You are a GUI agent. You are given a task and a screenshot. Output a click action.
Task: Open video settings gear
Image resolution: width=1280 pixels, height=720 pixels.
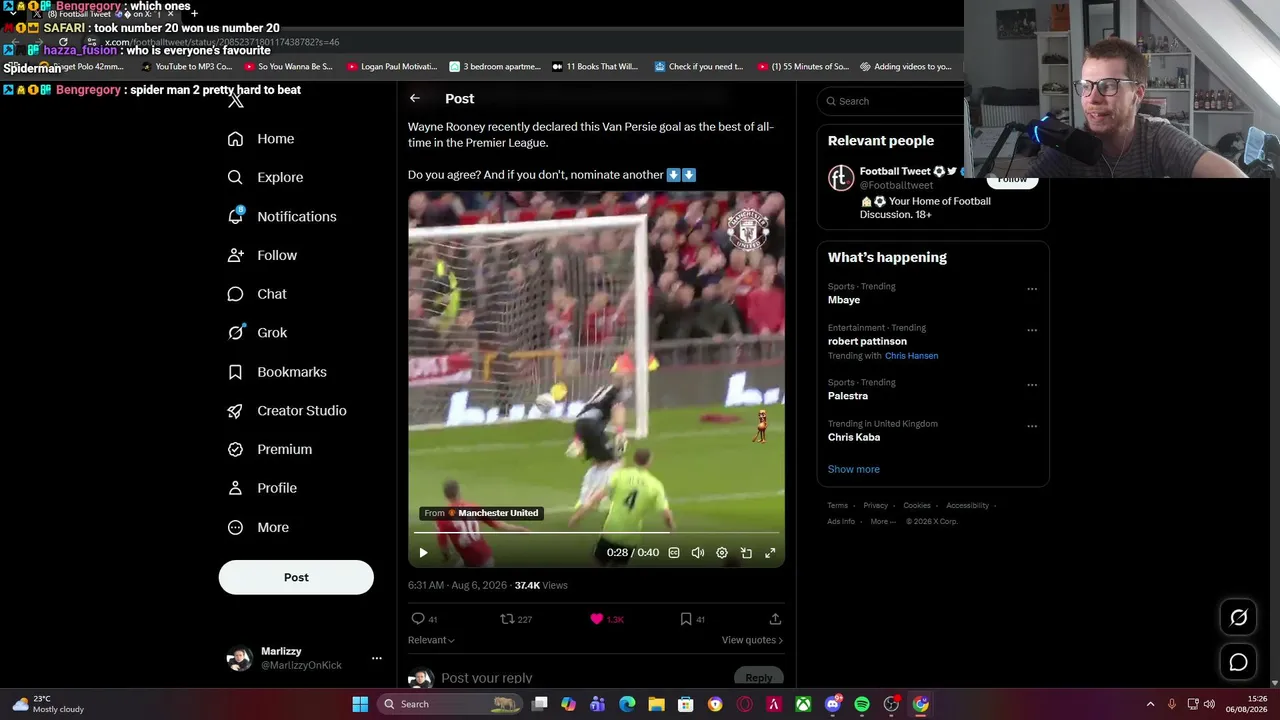click(x=722, y=553)
